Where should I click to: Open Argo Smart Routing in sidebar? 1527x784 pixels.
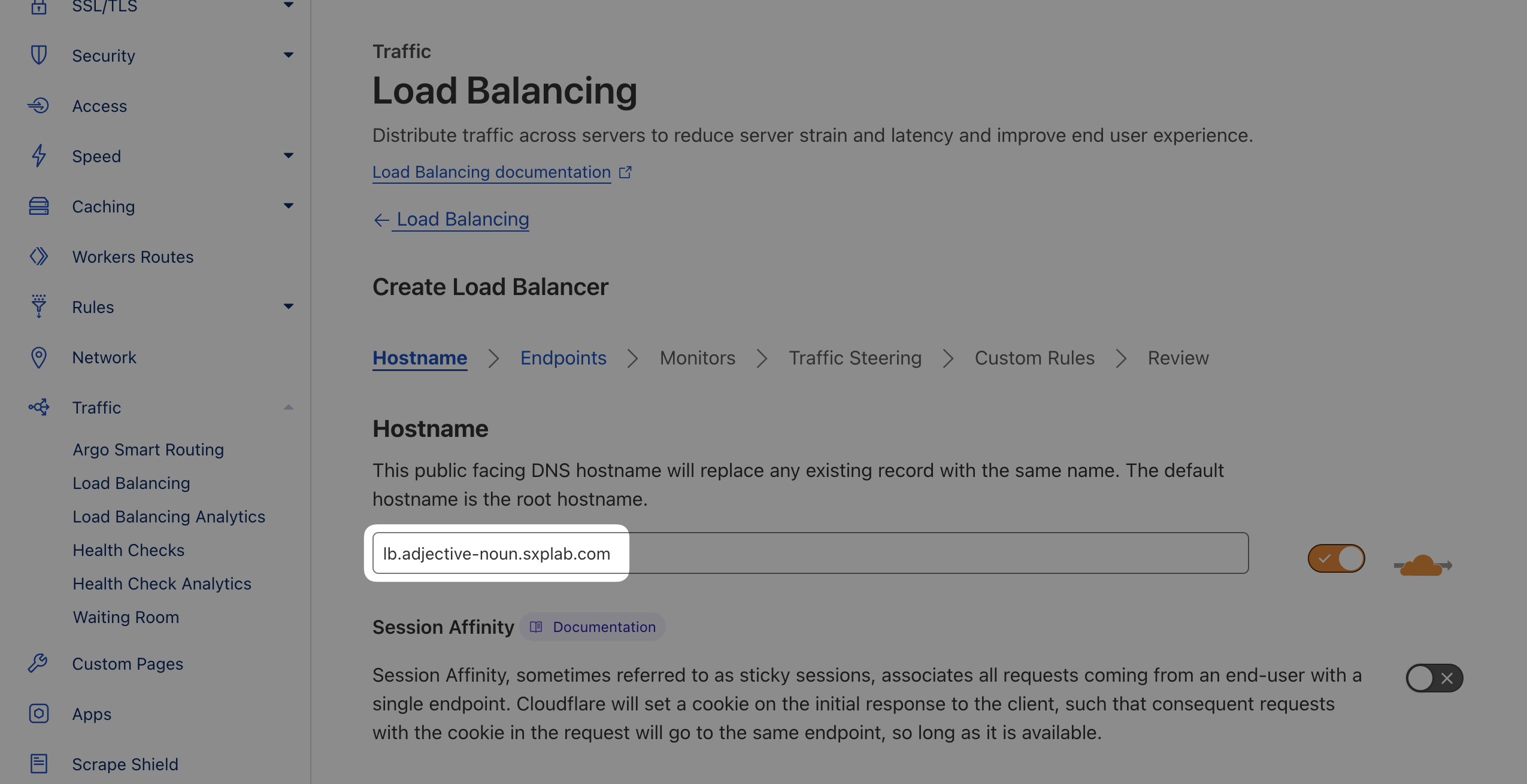(149, 449)
